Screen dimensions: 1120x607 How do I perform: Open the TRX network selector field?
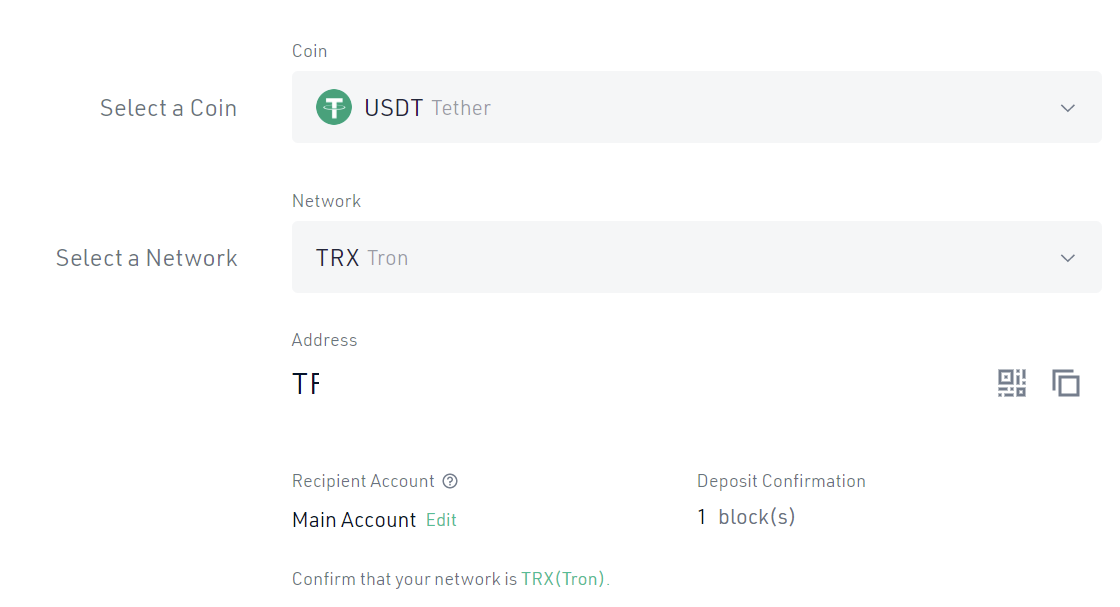[696, 257]
